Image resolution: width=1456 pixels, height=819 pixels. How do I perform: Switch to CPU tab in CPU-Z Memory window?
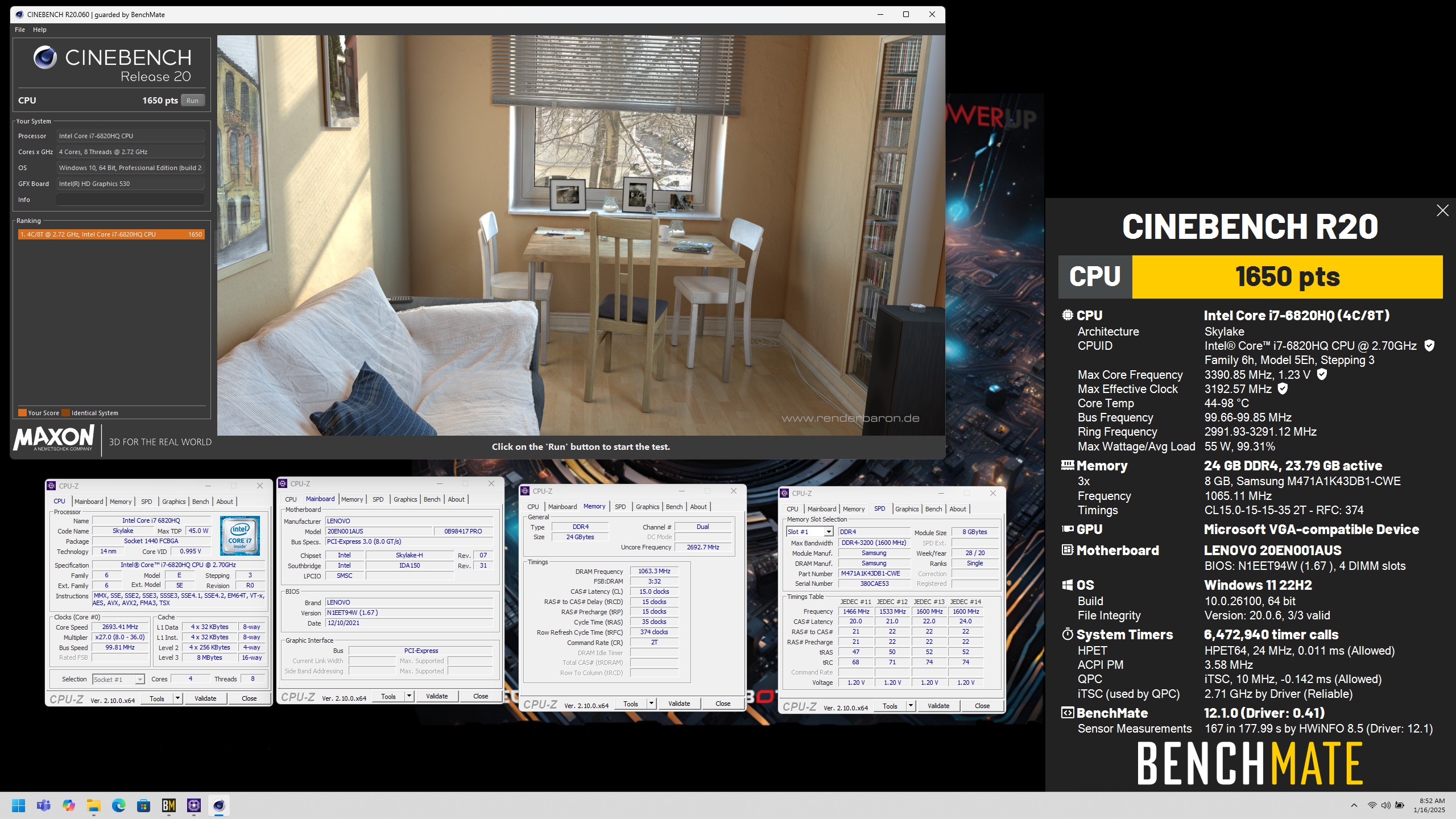click(x=533, y=507)
